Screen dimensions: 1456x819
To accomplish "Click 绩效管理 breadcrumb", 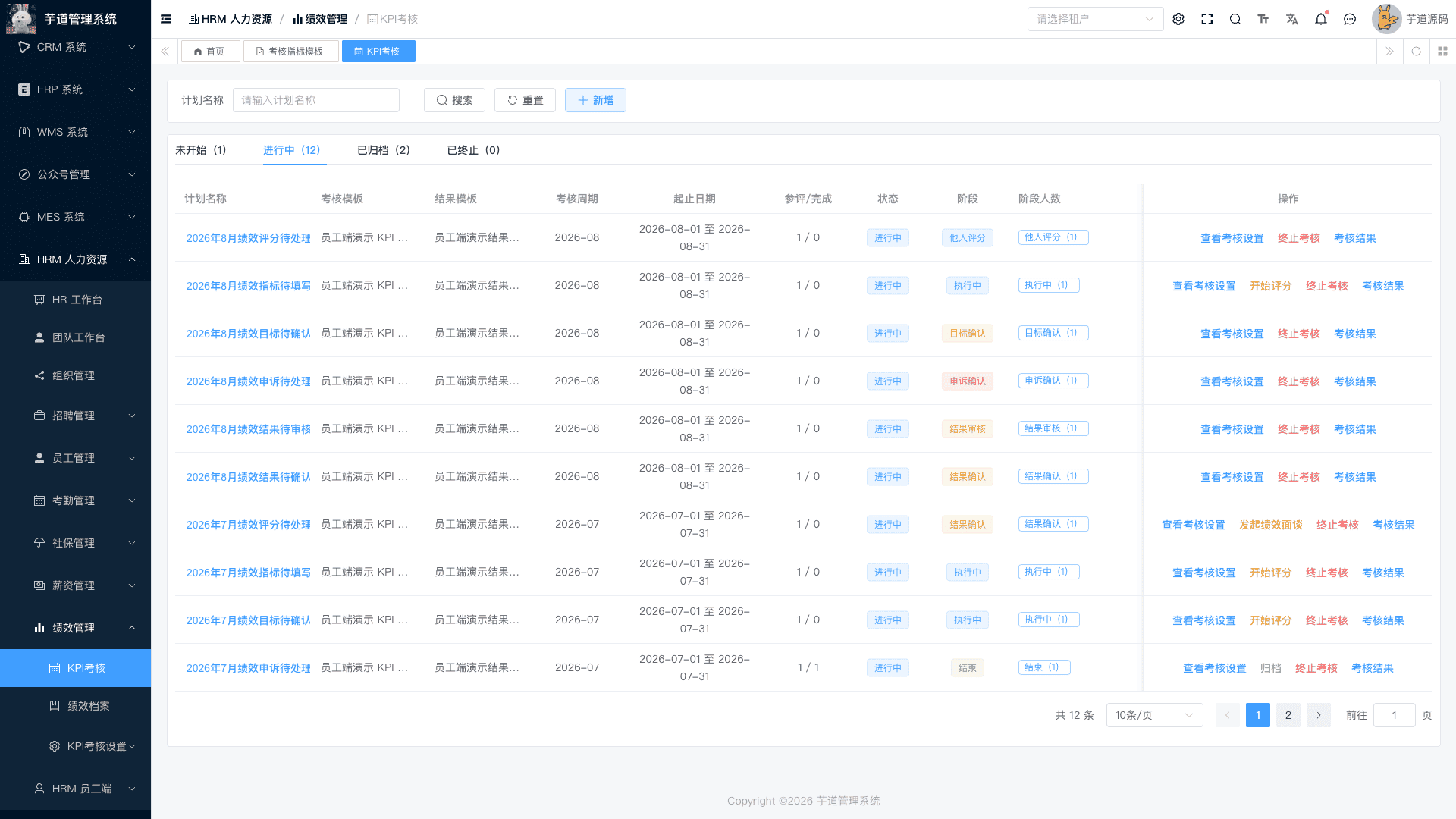I will [x=320, y=19].
